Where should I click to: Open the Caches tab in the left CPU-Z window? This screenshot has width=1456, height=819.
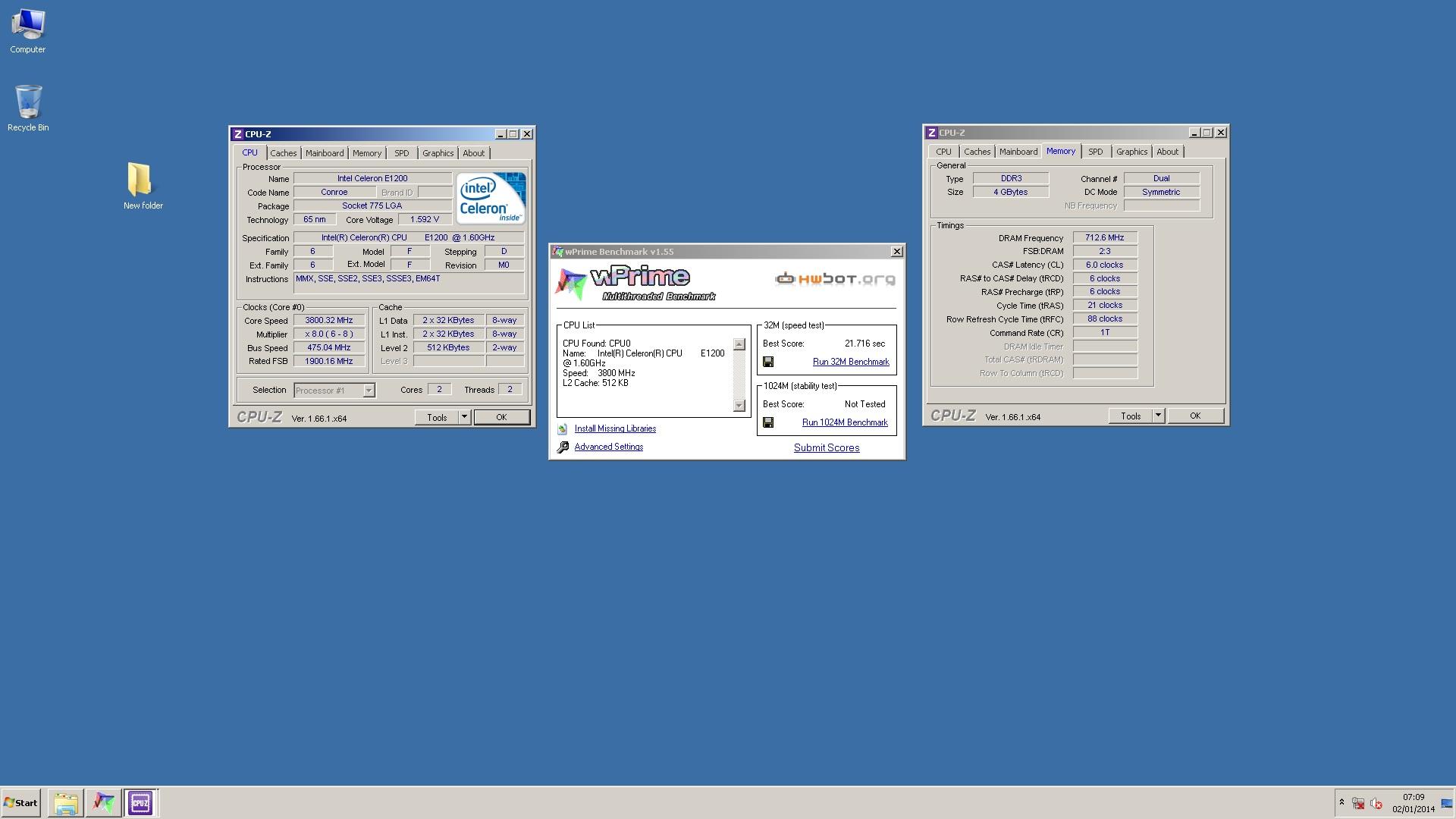tap(284, 153)
